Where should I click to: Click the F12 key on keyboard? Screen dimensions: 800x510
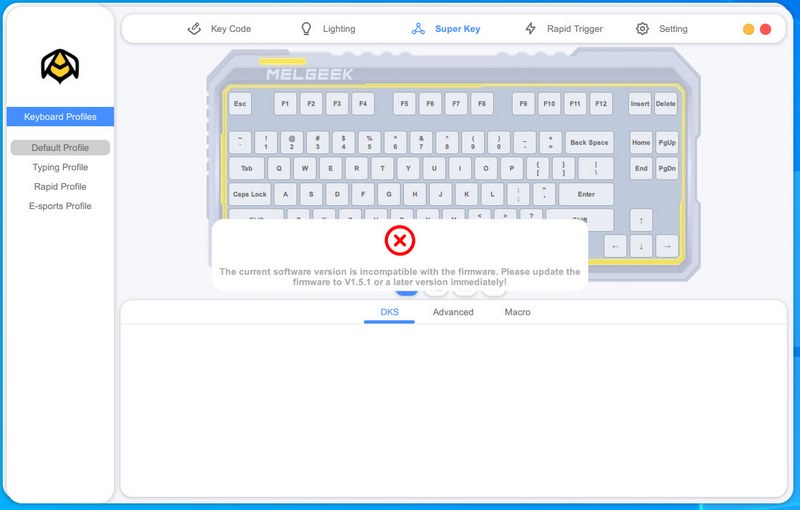coord(601,104)
